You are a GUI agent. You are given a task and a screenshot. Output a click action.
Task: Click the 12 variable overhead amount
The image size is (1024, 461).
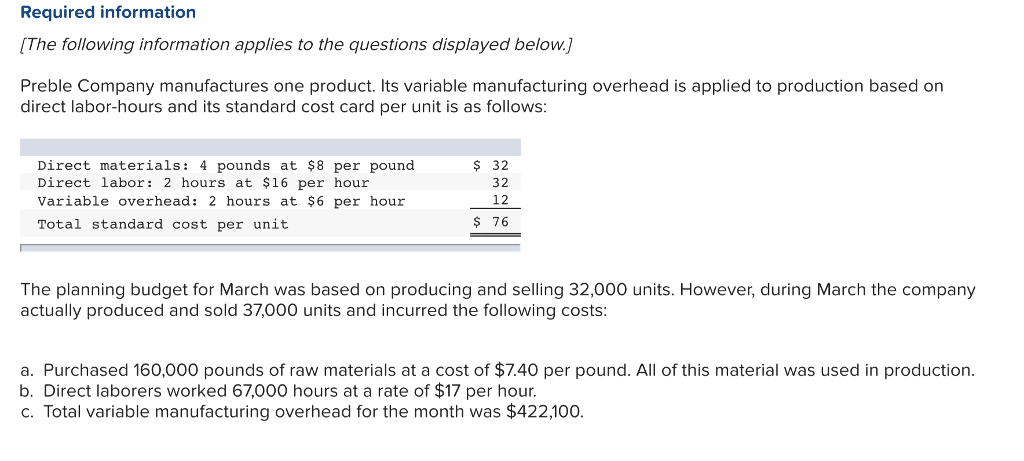[x=500, y=201]
